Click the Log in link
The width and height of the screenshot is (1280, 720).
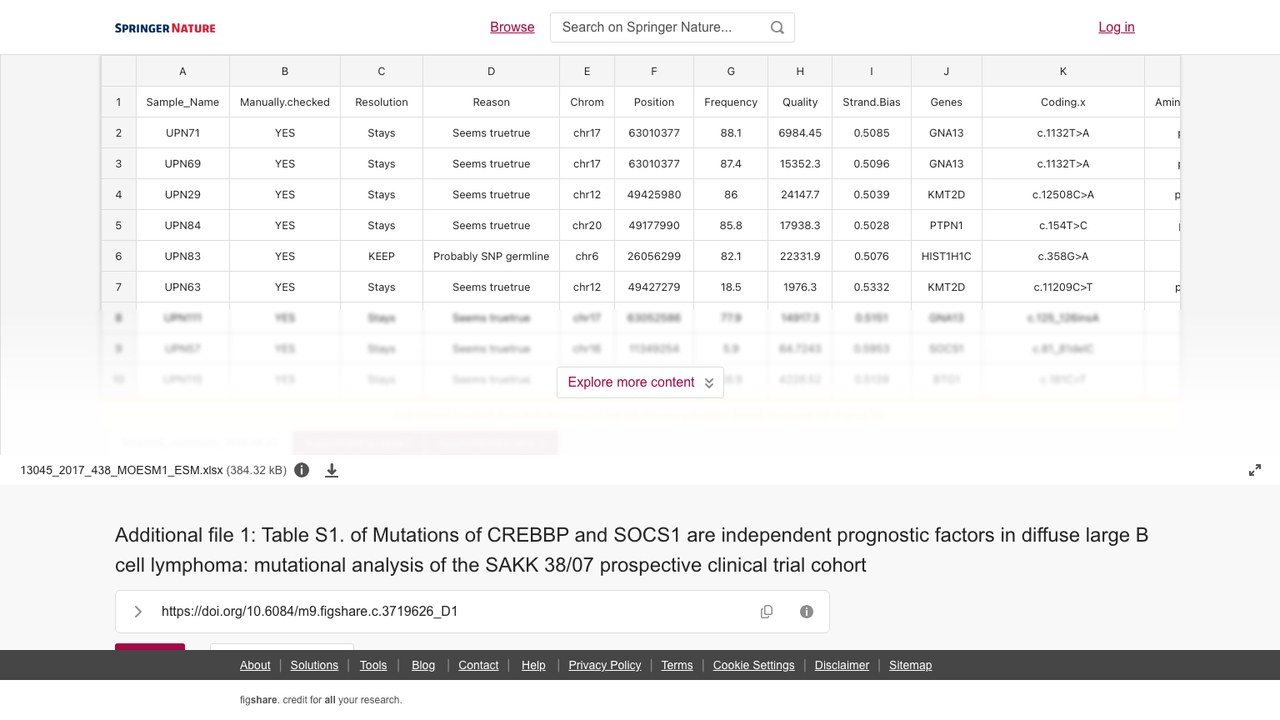[1116, 27]
